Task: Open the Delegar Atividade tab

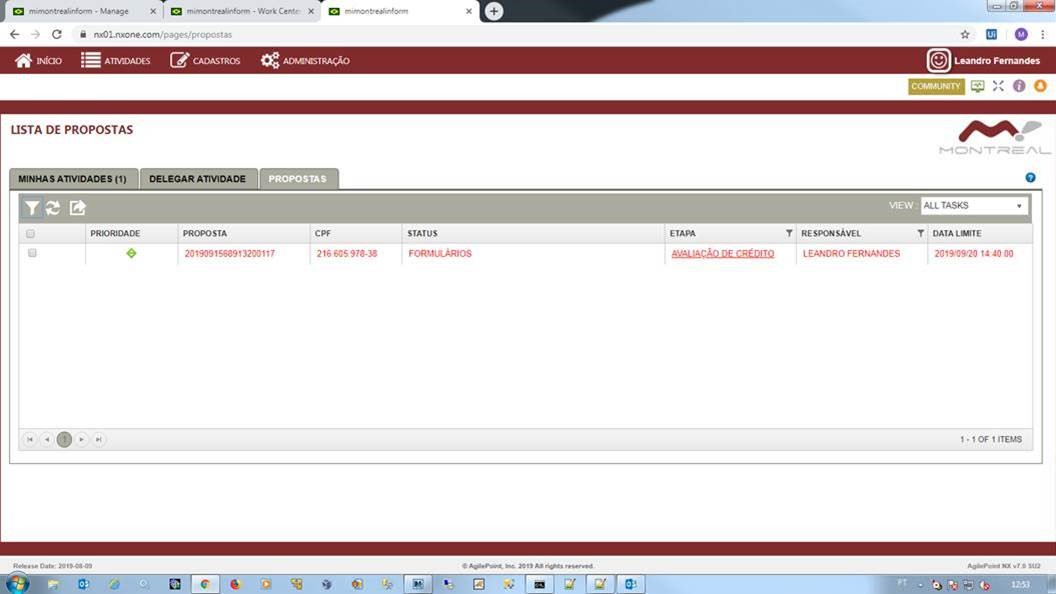Action: coord(197,179)
